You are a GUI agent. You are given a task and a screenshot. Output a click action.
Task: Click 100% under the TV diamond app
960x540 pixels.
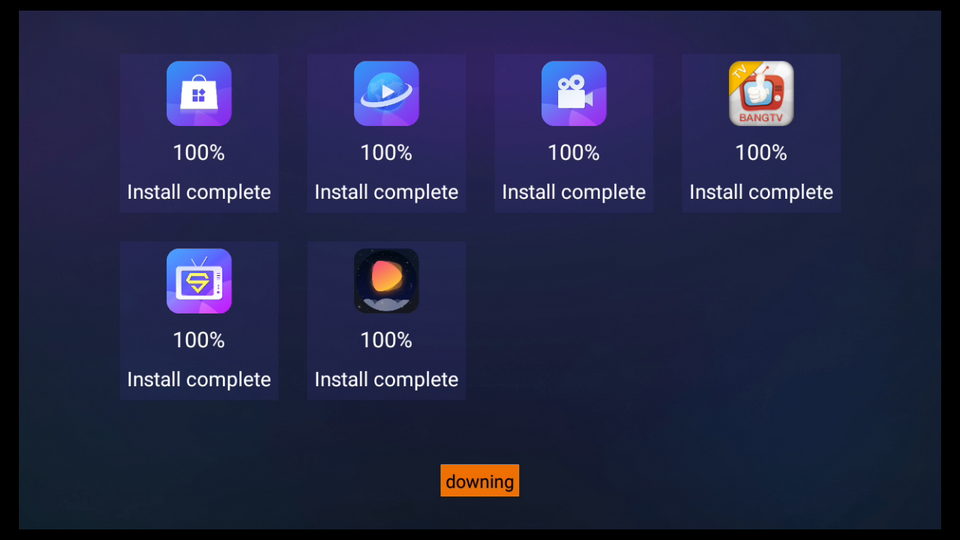[x=199, y=340]
